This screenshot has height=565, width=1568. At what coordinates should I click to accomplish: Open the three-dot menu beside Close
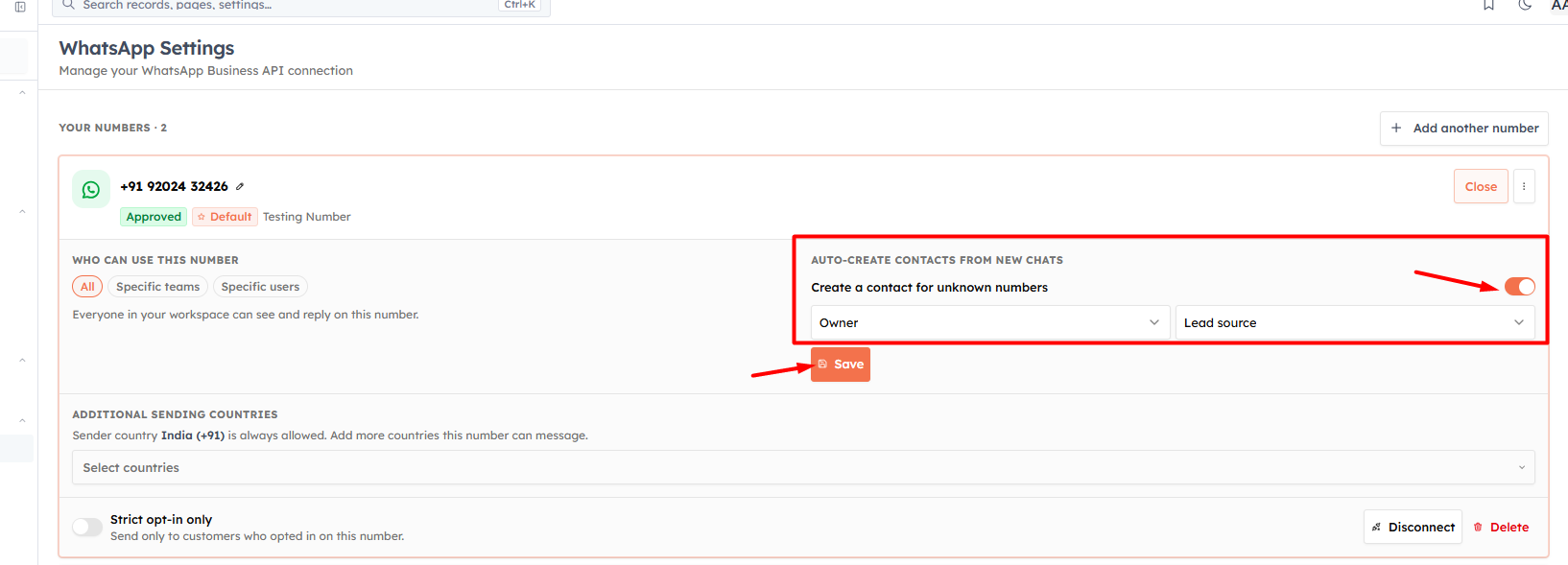tap(1524, 186)
